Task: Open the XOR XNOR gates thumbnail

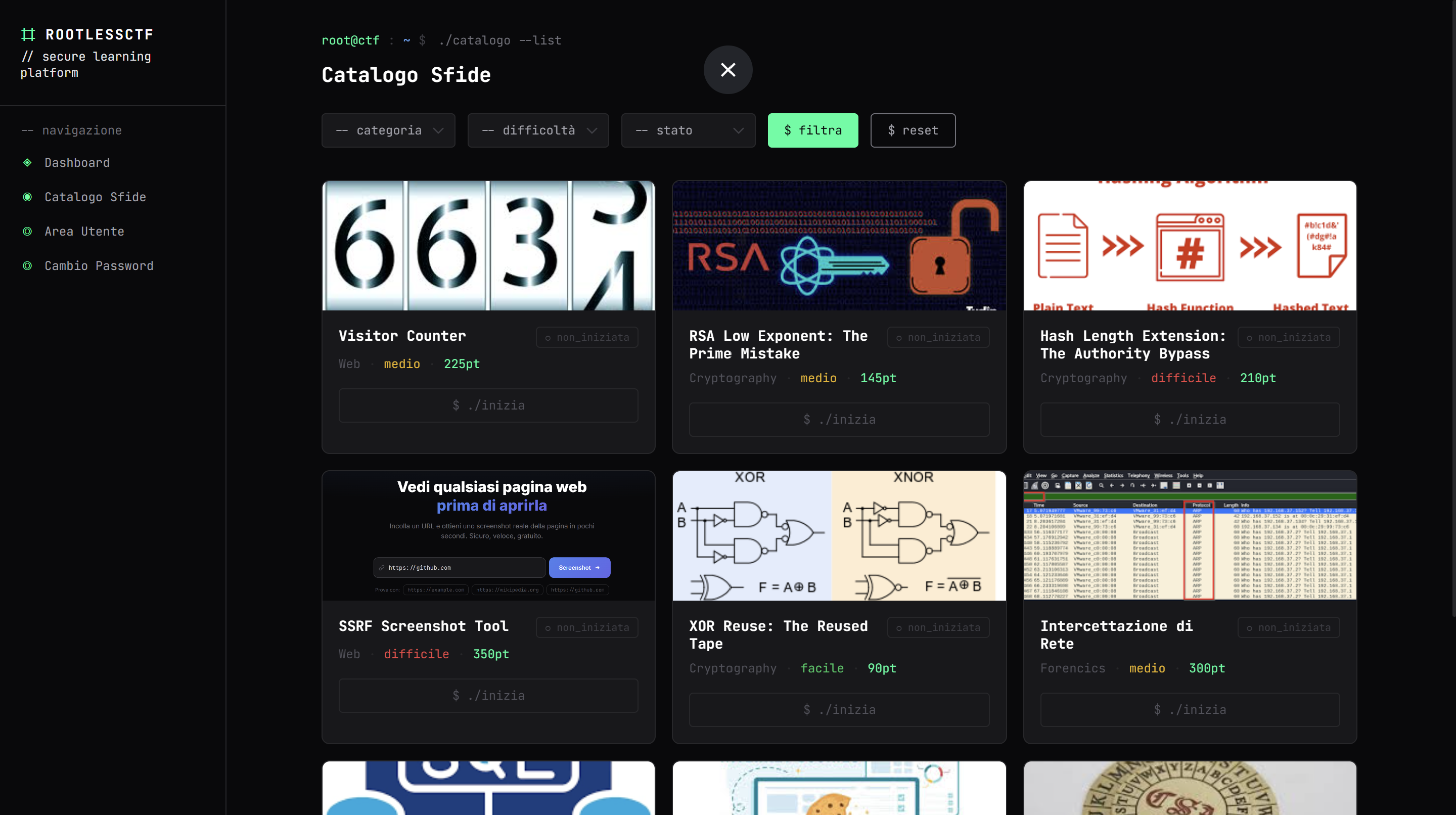Action: pos(839,536)
